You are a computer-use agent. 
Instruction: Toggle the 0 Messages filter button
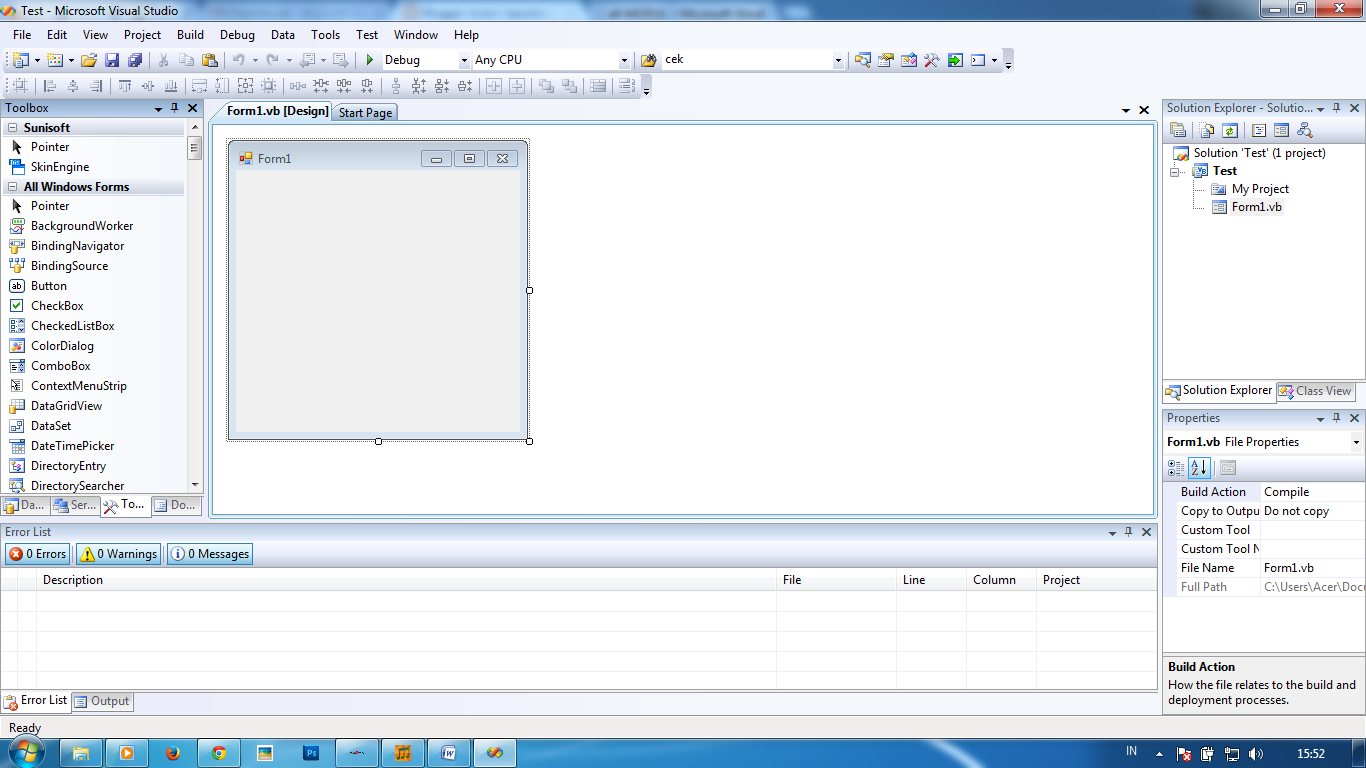[x=210, y=554]
